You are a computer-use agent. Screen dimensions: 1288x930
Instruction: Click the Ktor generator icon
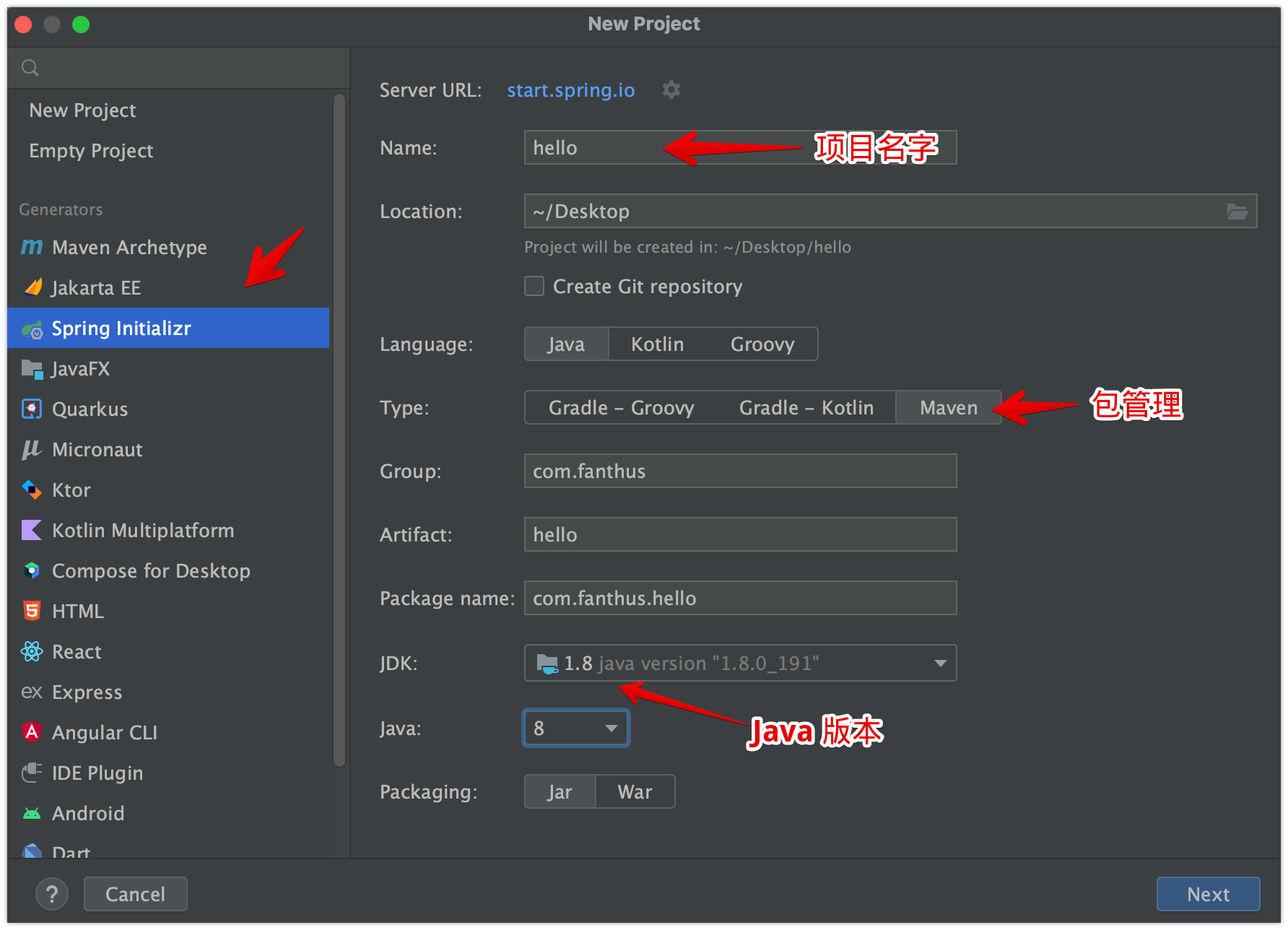pyautogui.click(x=32, y=490)
